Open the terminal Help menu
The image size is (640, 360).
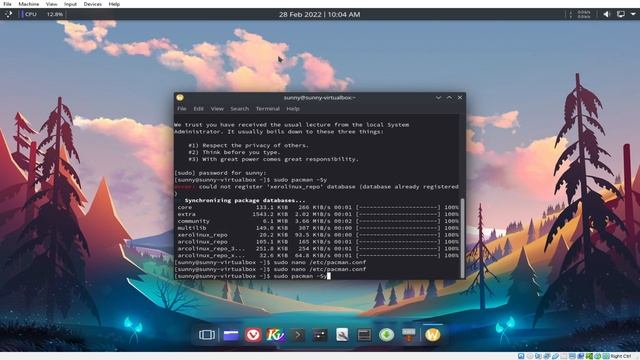(x=293, y=109)
